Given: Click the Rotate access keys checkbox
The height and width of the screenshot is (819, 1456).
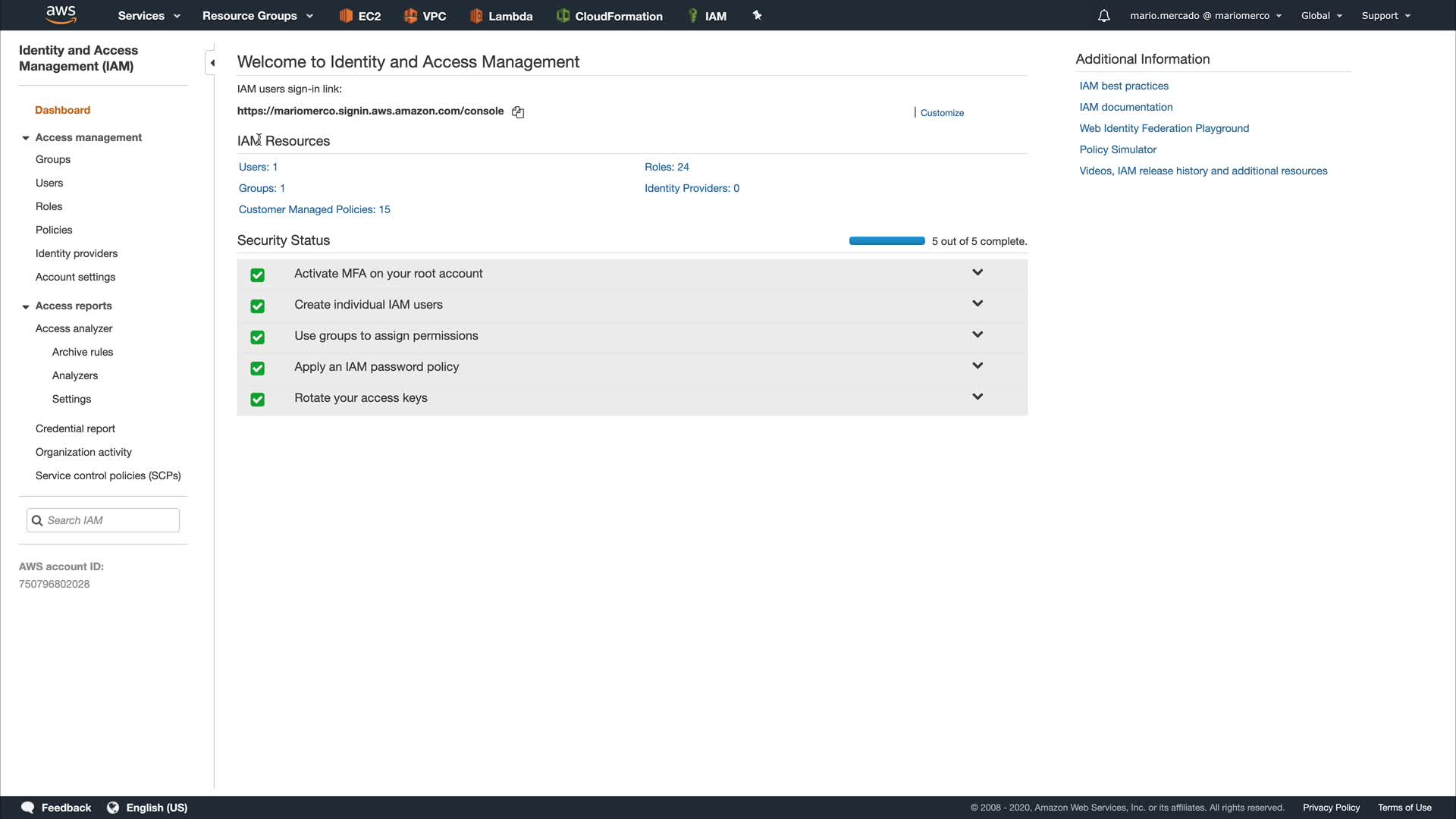Looking at the screenshot, I should tap(258, 400).
